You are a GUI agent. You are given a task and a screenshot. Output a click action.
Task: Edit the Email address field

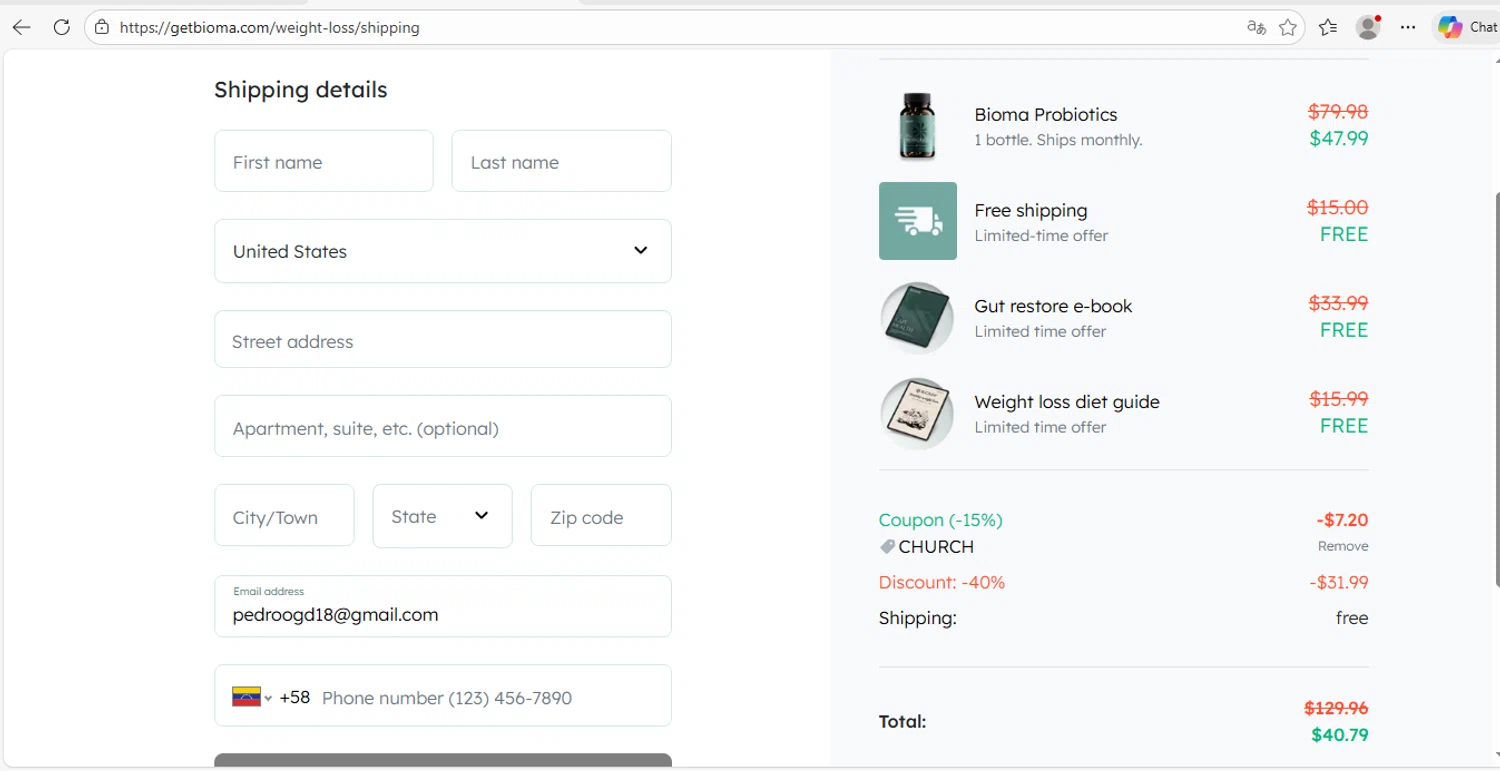tap(443, 606)
